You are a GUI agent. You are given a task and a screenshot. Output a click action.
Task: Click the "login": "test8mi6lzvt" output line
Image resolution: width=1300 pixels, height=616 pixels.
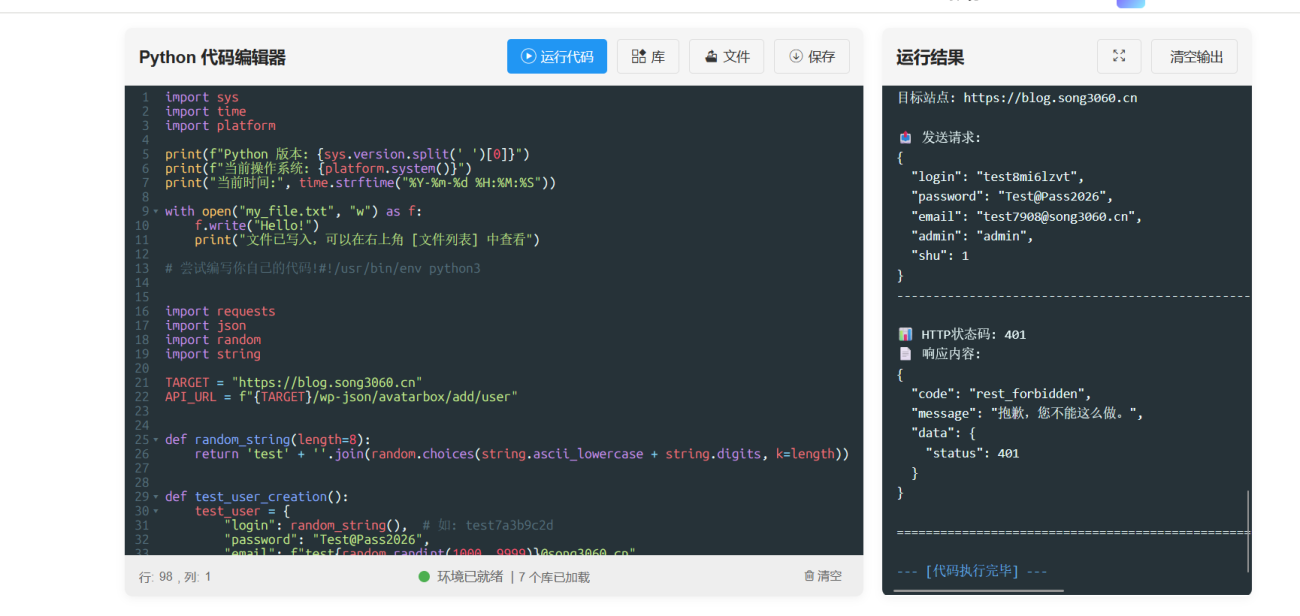(x=997, y=177)
